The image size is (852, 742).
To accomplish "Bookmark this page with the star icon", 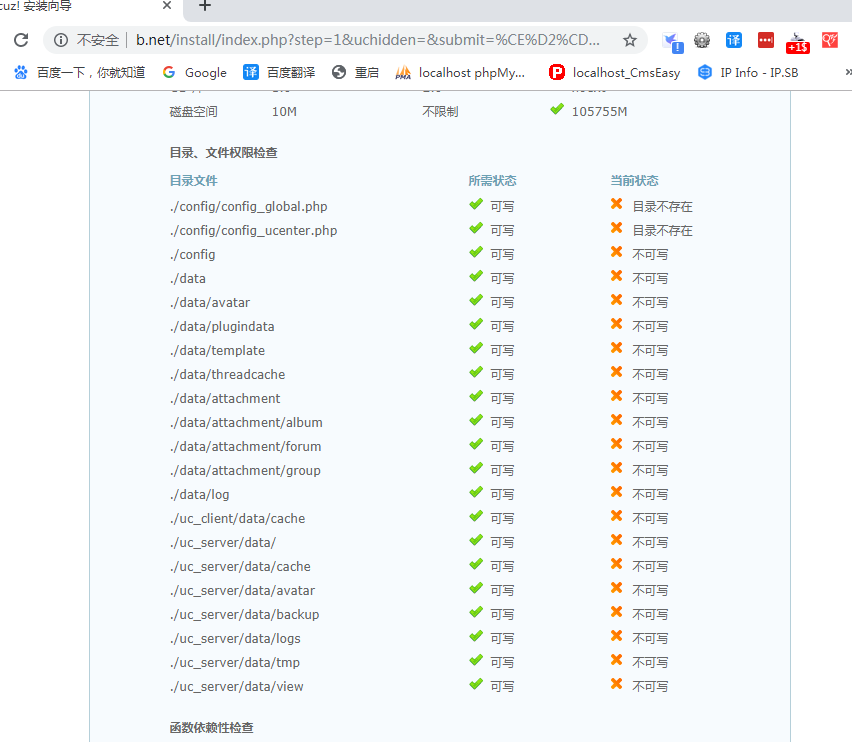I will 629,41.
